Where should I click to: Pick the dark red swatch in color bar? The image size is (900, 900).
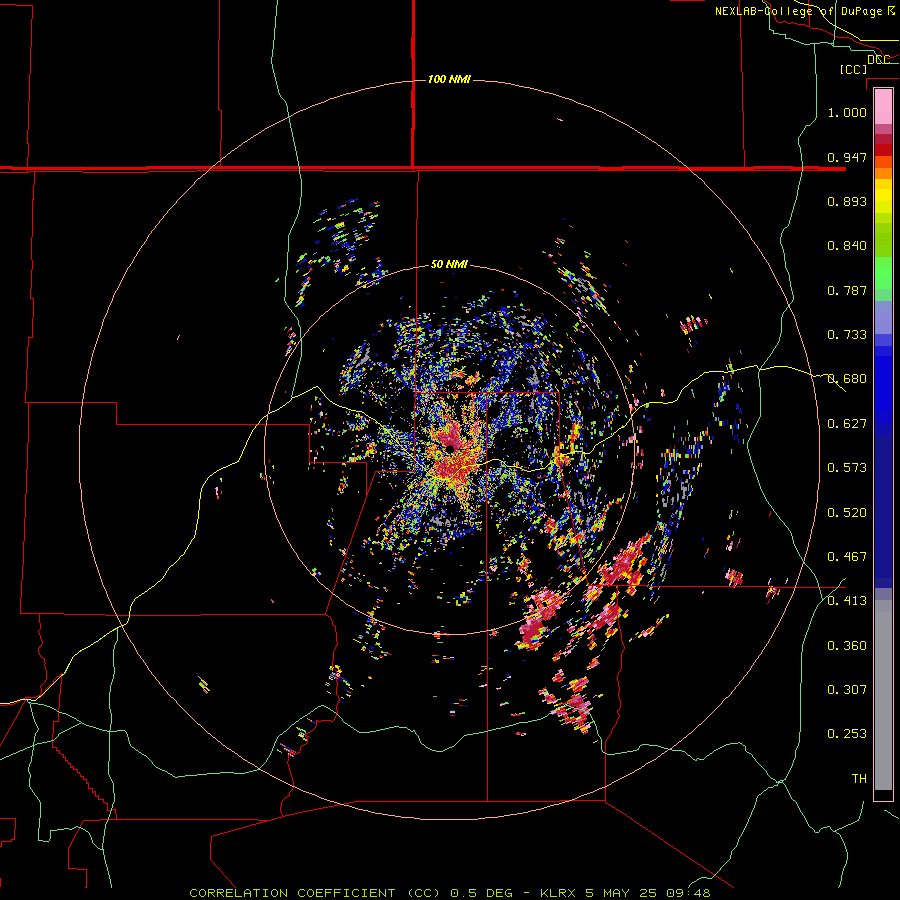883,150
